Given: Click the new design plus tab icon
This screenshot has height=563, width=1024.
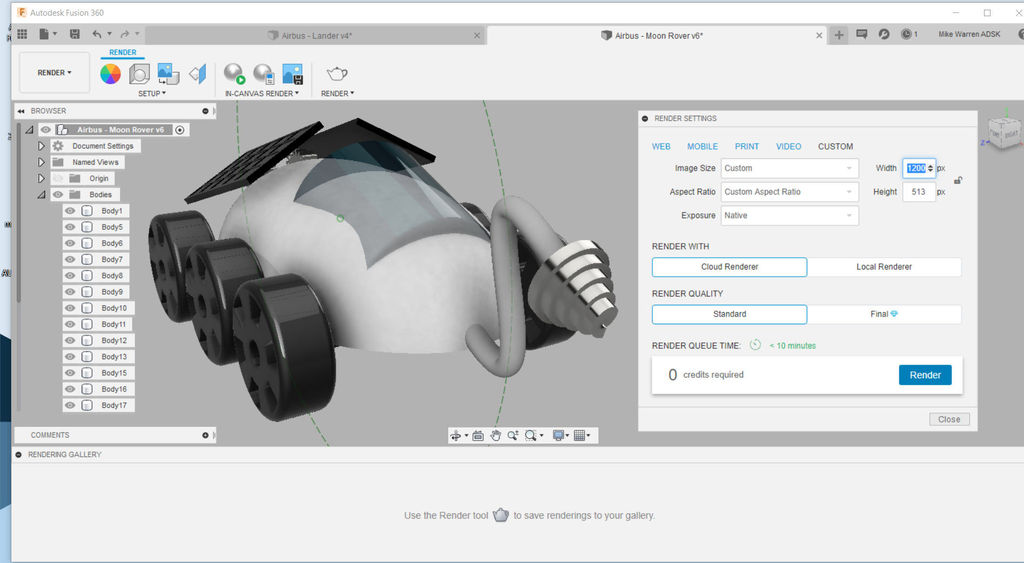Looking at the screenshot, I should (x=839, y=35).
